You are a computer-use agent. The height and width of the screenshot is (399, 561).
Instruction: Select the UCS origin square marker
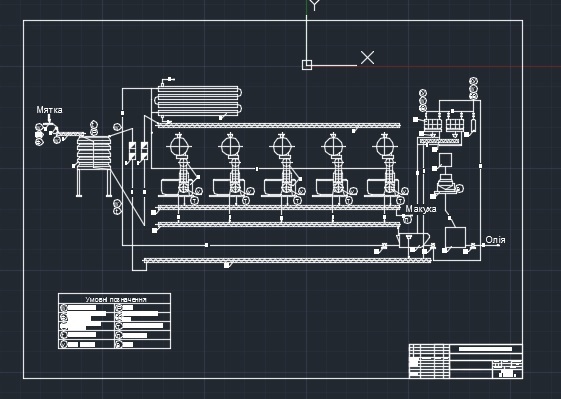pos(307,65)
